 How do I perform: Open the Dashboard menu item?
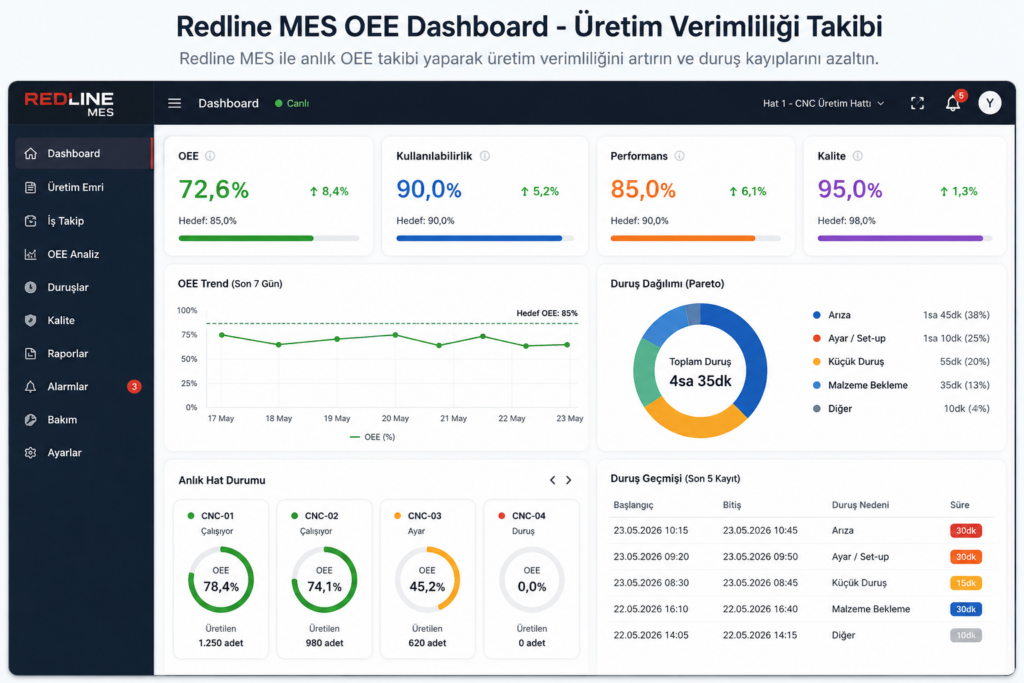[x=83, y=153]
